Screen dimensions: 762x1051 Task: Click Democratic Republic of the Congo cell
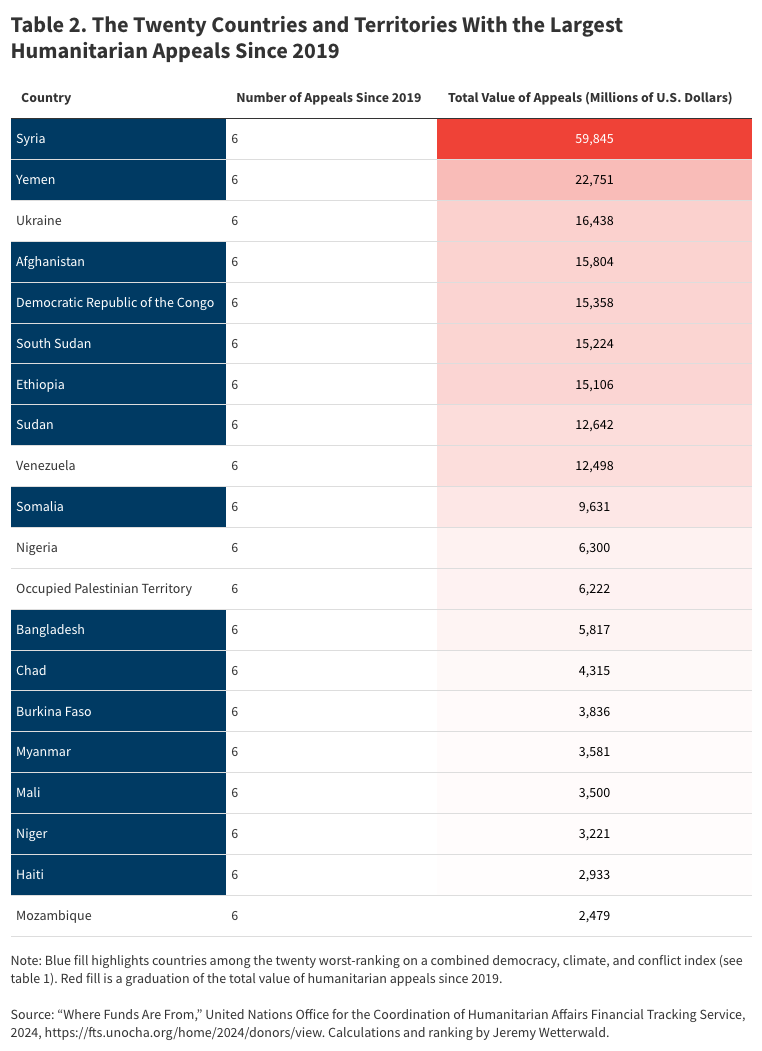click(x=118, y=302)
